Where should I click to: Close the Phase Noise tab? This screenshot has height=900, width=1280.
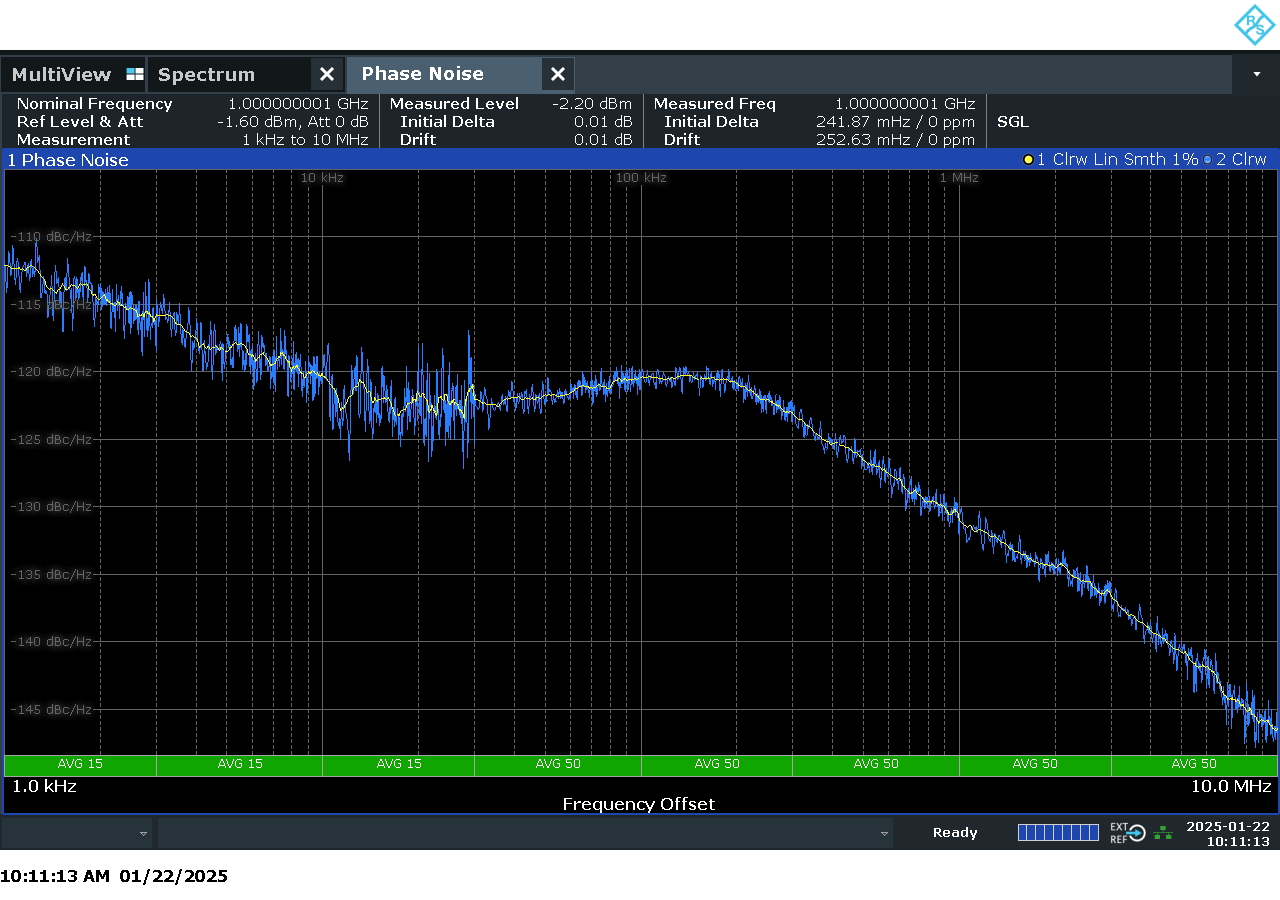(x=558, y=74)
